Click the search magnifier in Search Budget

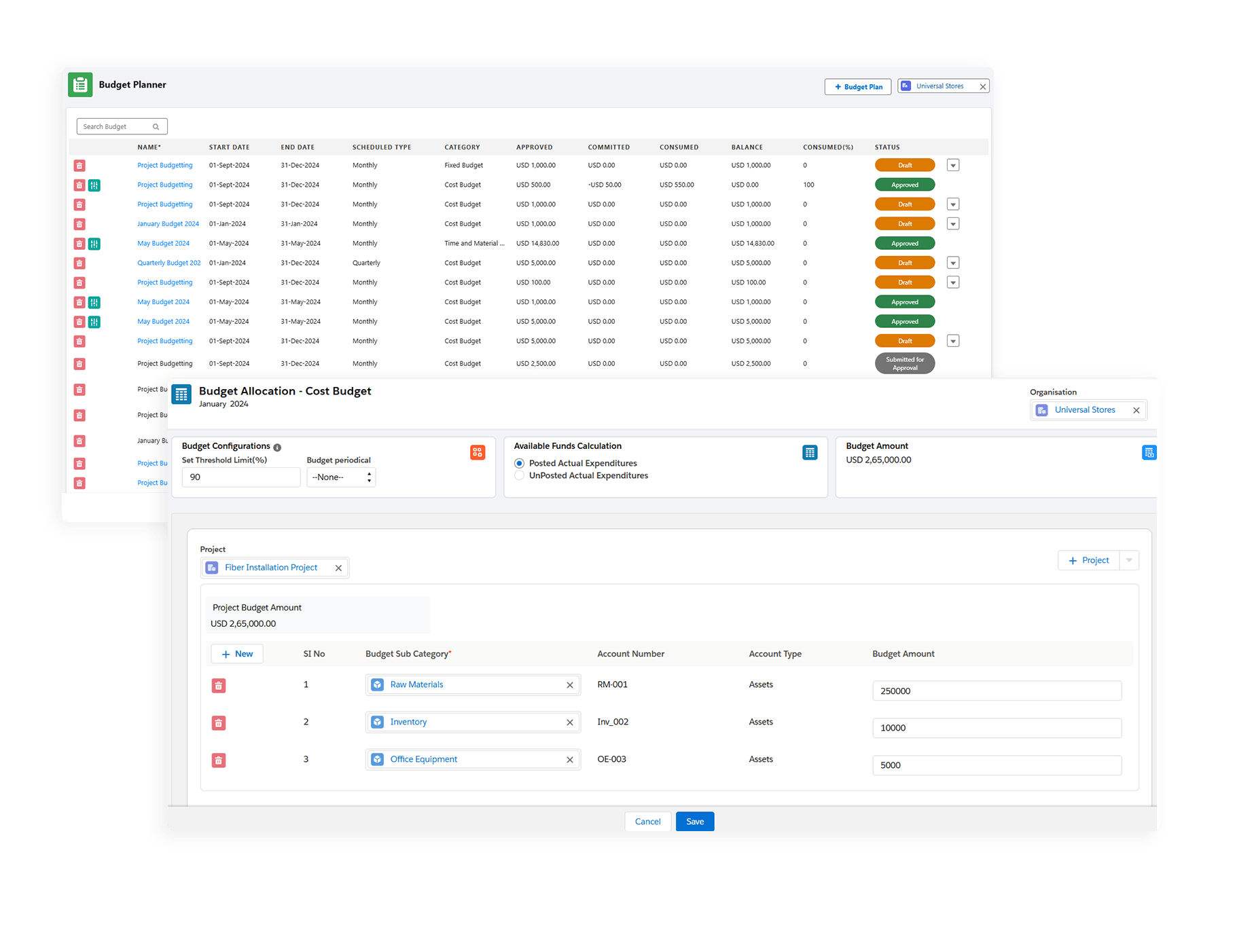[156, 127]
